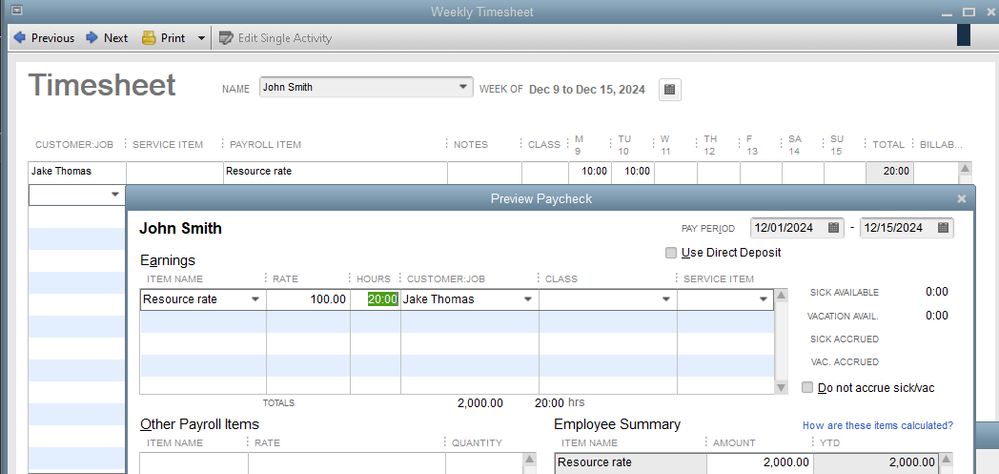Maximize the Weekly Timesheet window
The height and width of the screenshot is (474, 999).
point(968,12)
